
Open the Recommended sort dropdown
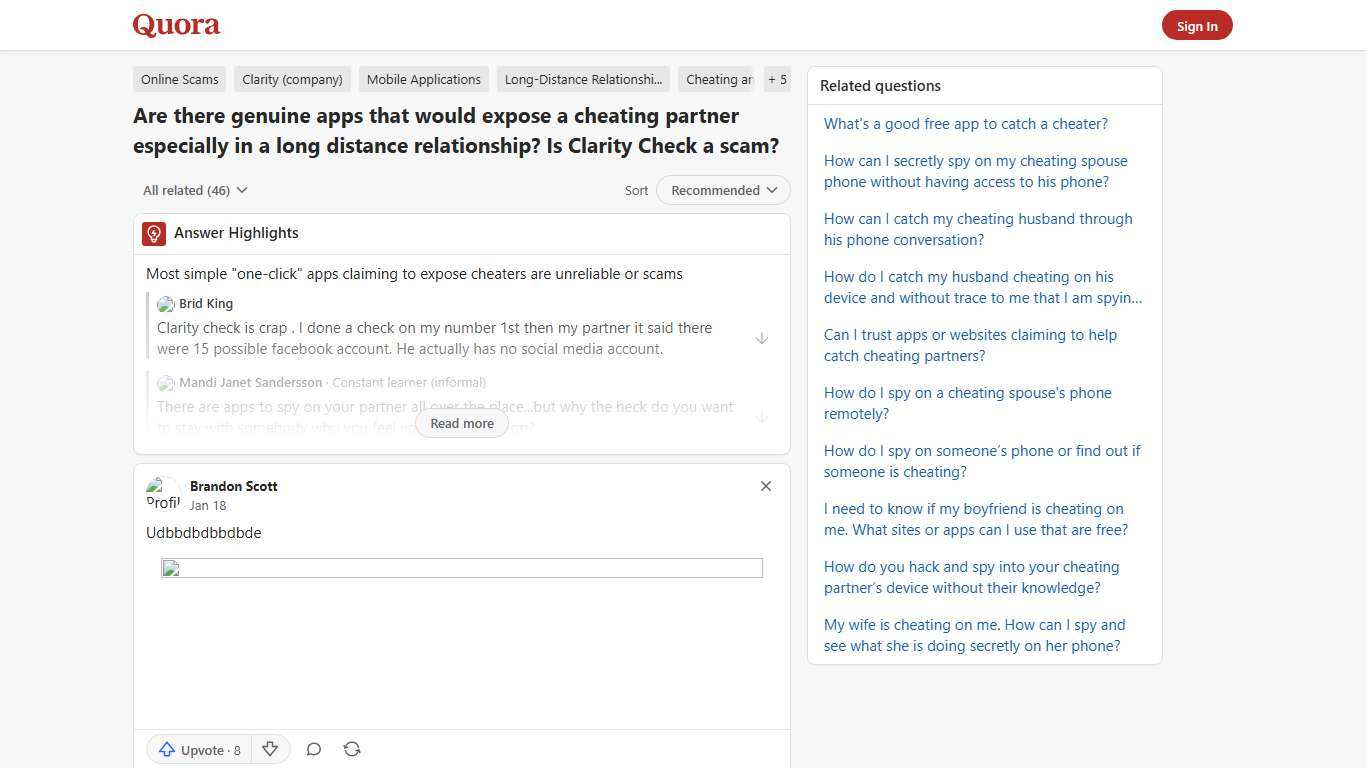(722, 190)
